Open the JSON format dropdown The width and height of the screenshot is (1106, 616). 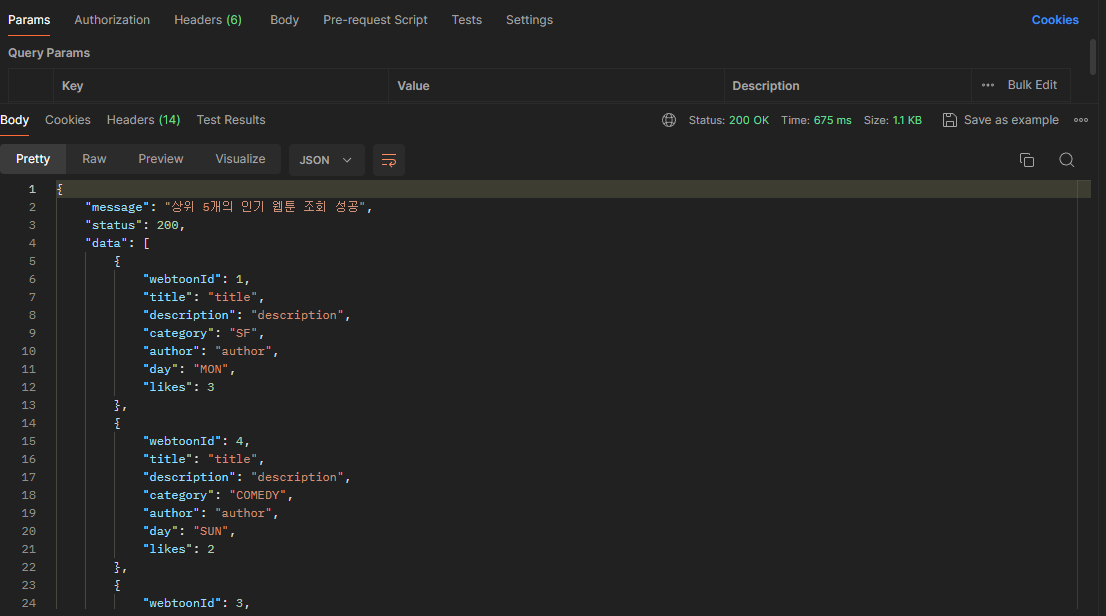coord(326,160)
